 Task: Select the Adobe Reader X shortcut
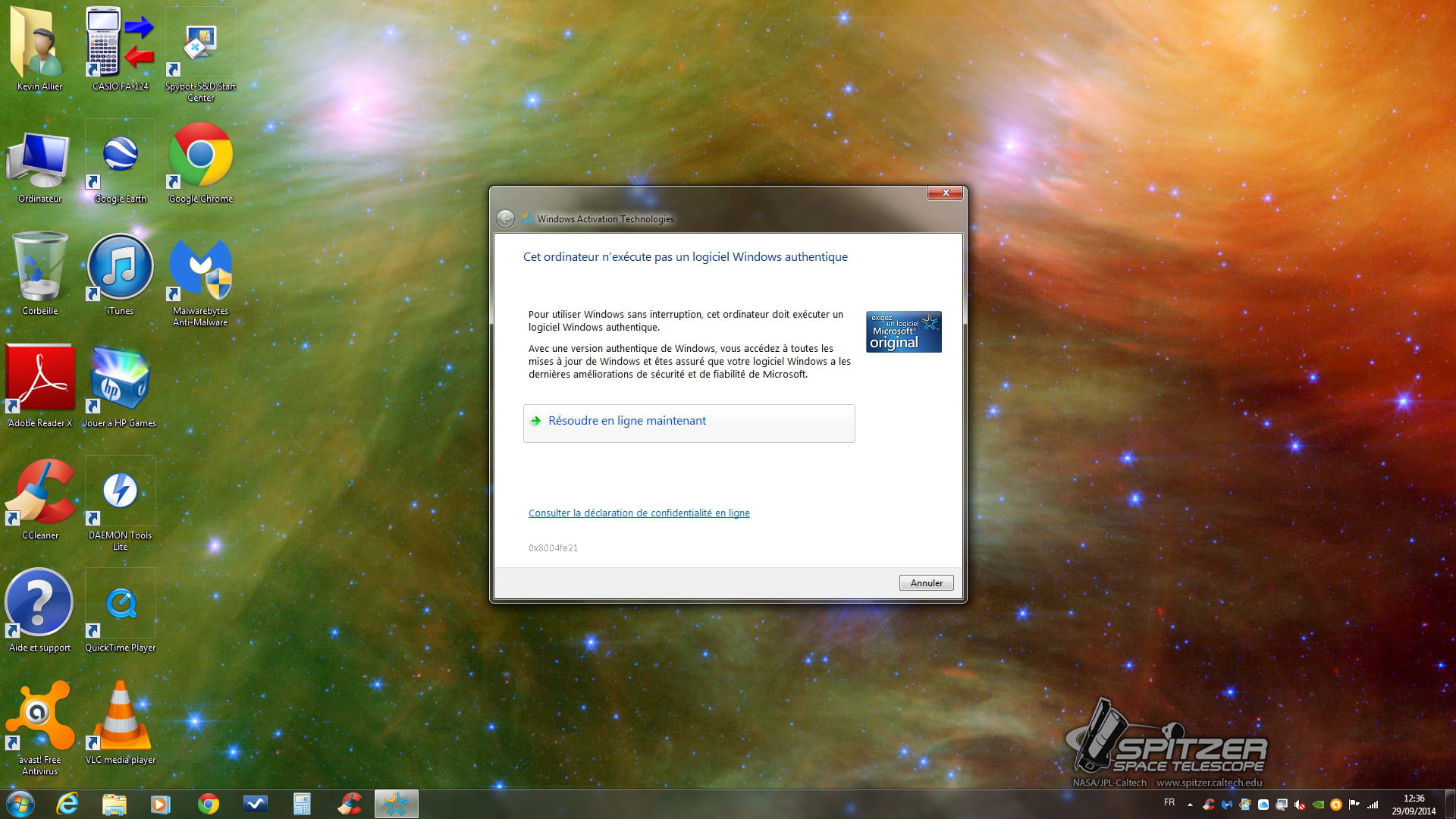(x=39, y=387)
